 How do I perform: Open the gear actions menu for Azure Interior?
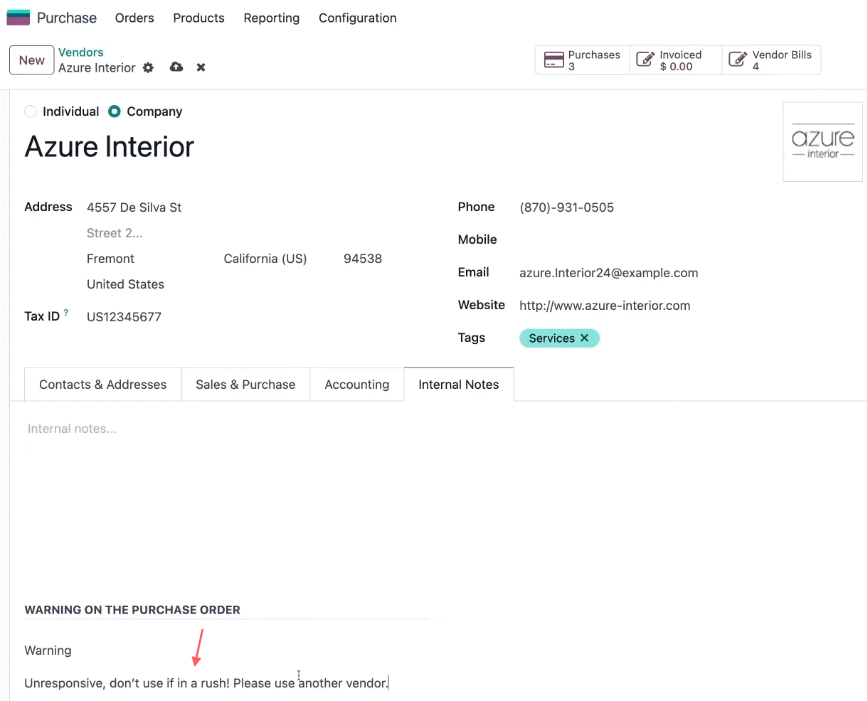pos(148,67)
